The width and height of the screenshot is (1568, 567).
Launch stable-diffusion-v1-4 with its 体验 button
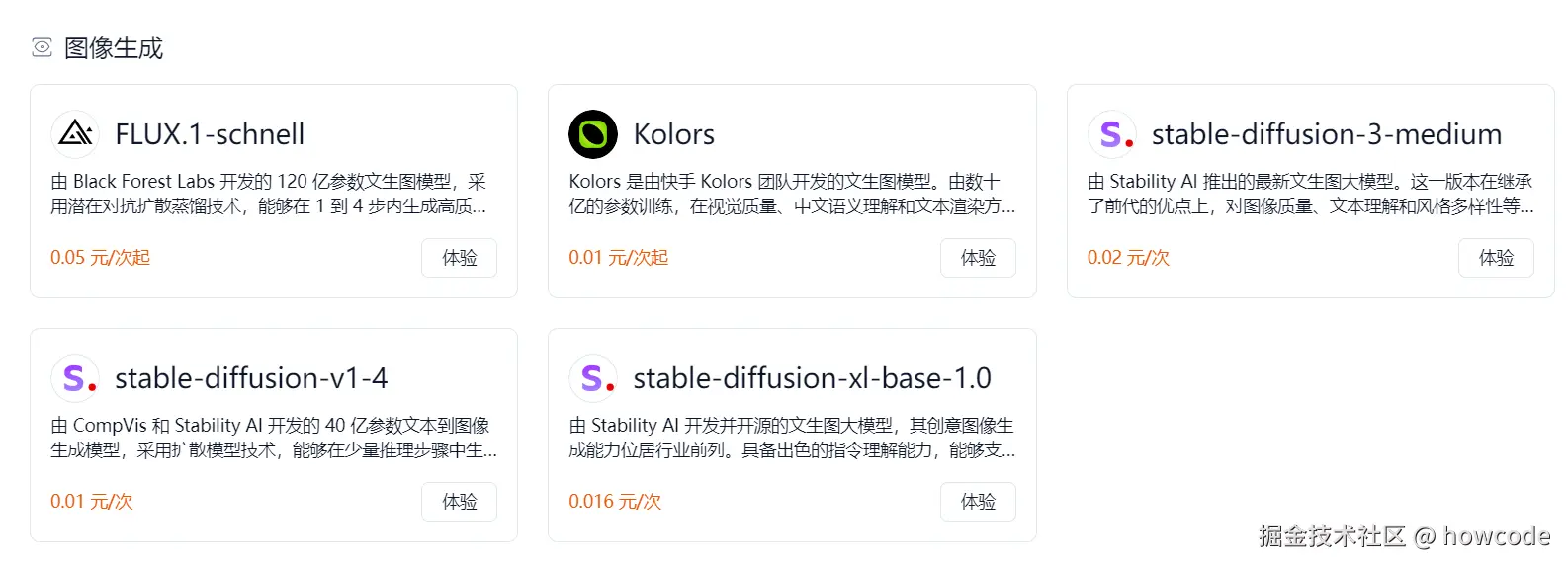pyautogui.click(x=459, y=502)
